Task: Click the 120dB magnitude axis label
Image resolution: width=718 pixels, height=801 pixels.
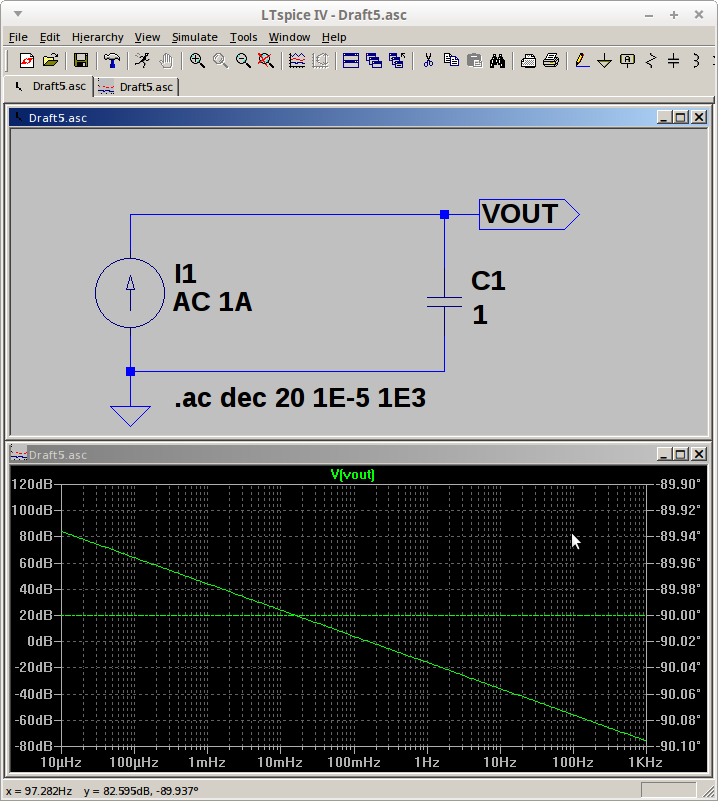Action: click(32, 484)
